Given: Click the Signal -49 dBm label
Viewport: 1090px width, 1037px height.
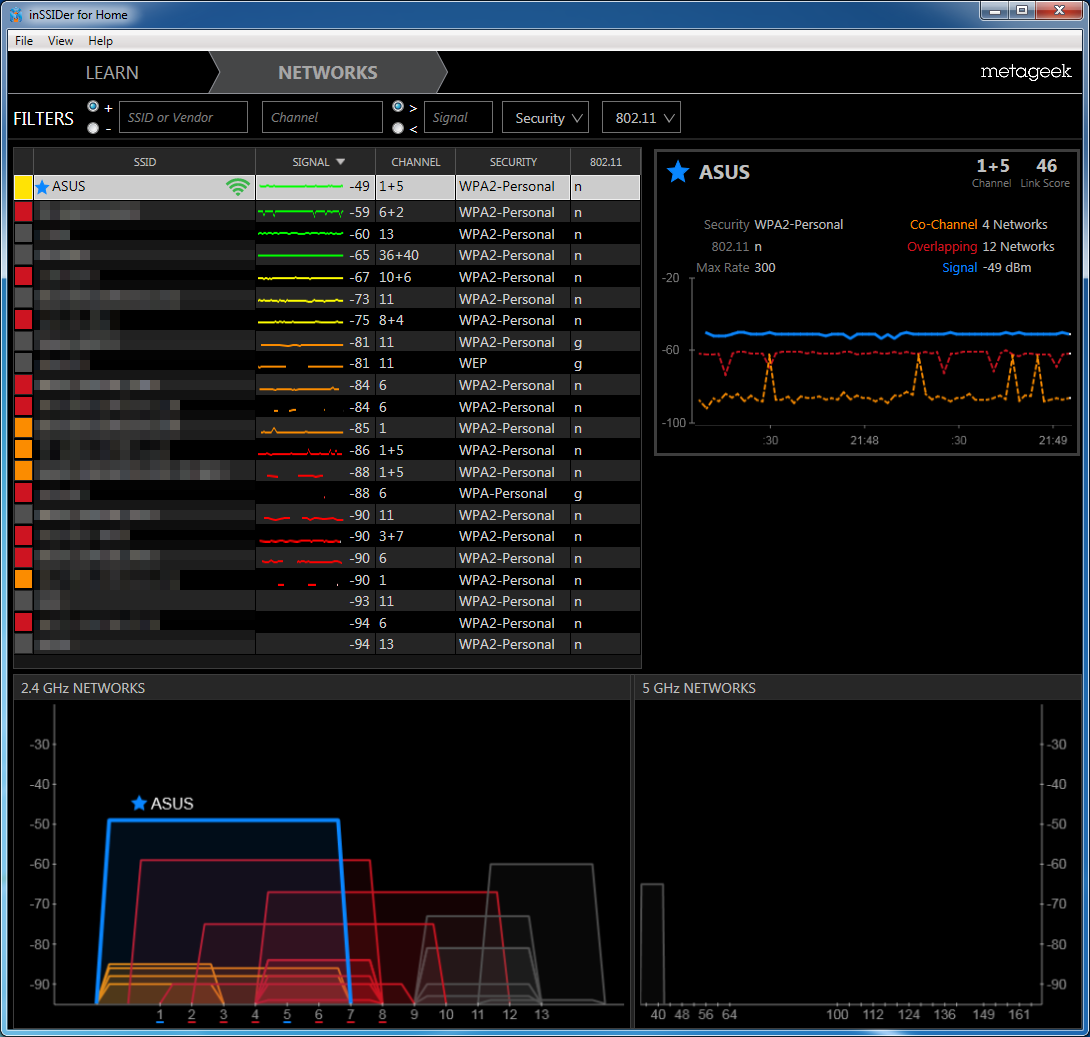Looking at the screenshot, I should [986, 268].
